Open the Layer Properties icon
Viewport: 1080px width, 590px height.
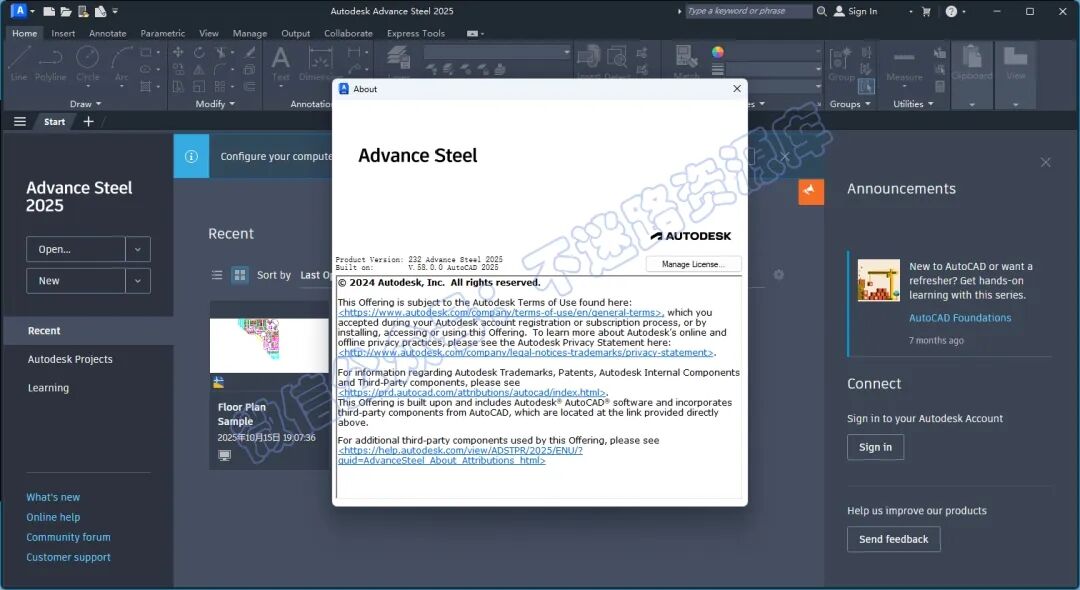tap(398, 59)
